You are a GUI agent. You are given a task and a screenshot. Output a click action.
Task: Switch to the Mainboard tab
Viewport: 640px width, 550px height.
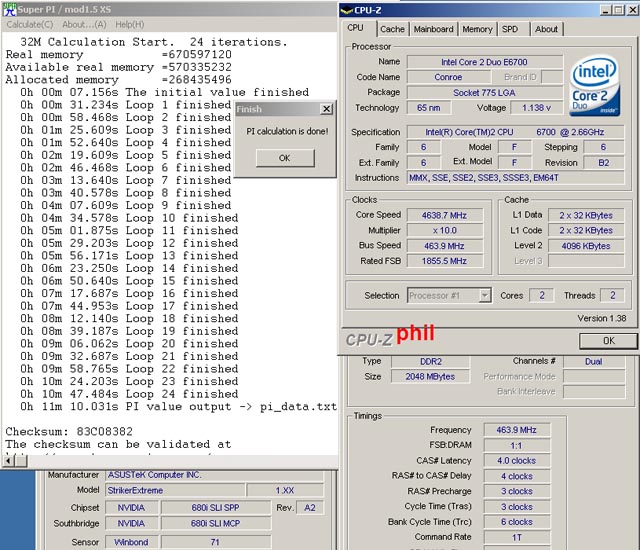[433, 29]
